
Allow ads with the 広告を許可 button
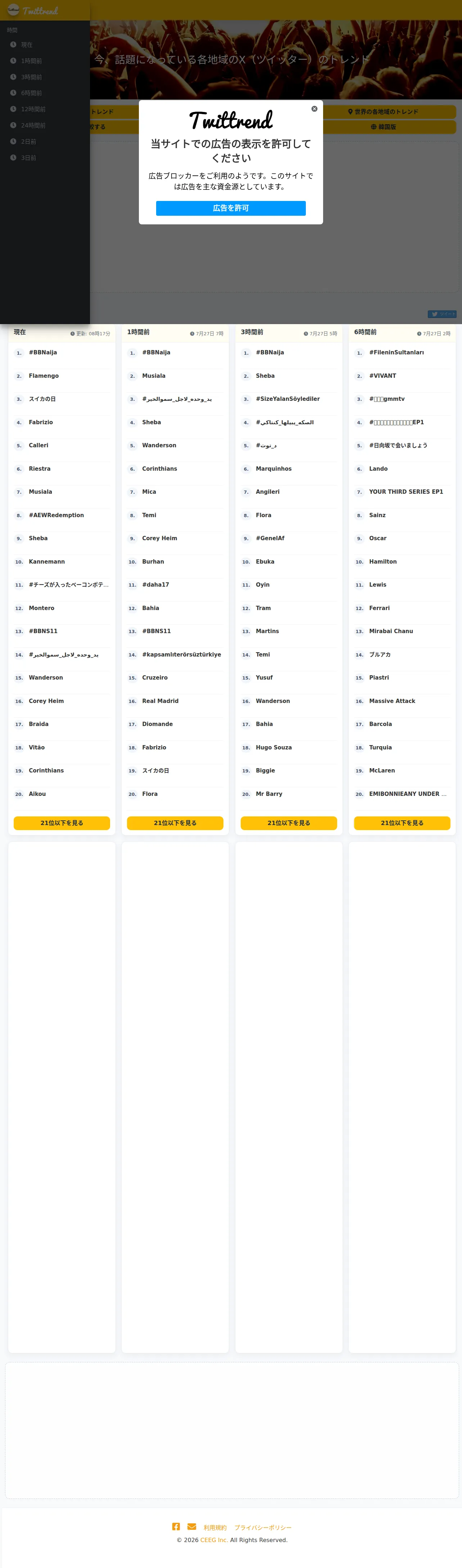point(231,208)
